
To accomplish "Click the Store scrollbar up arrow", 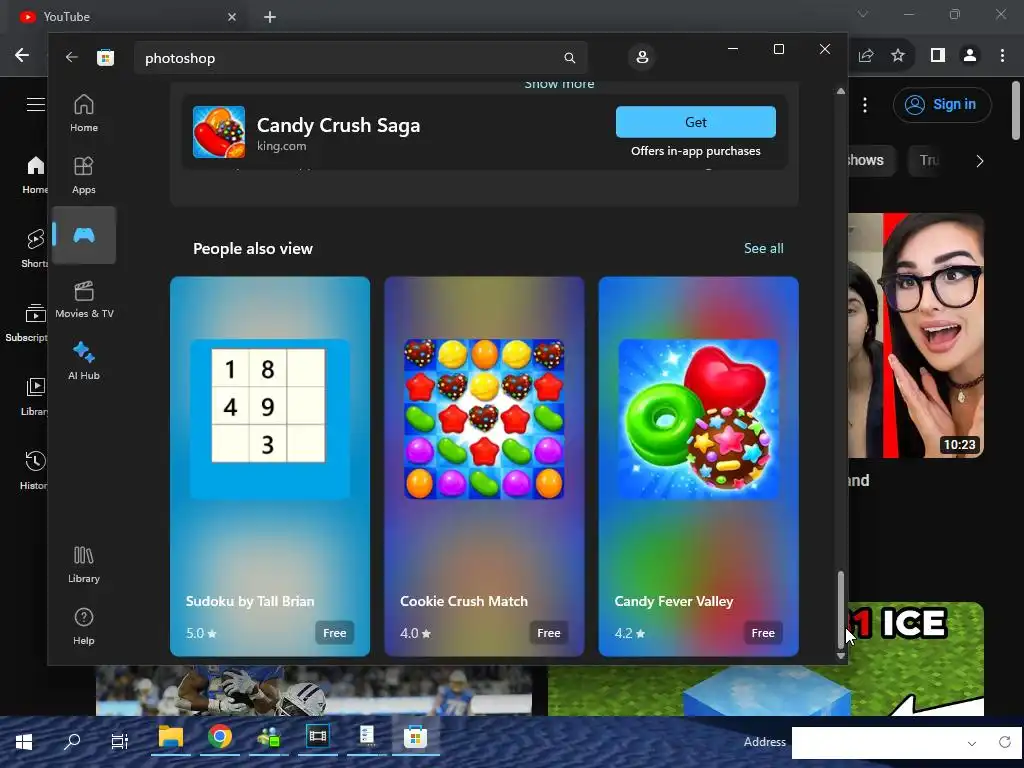I will click(x=840, y=91).
